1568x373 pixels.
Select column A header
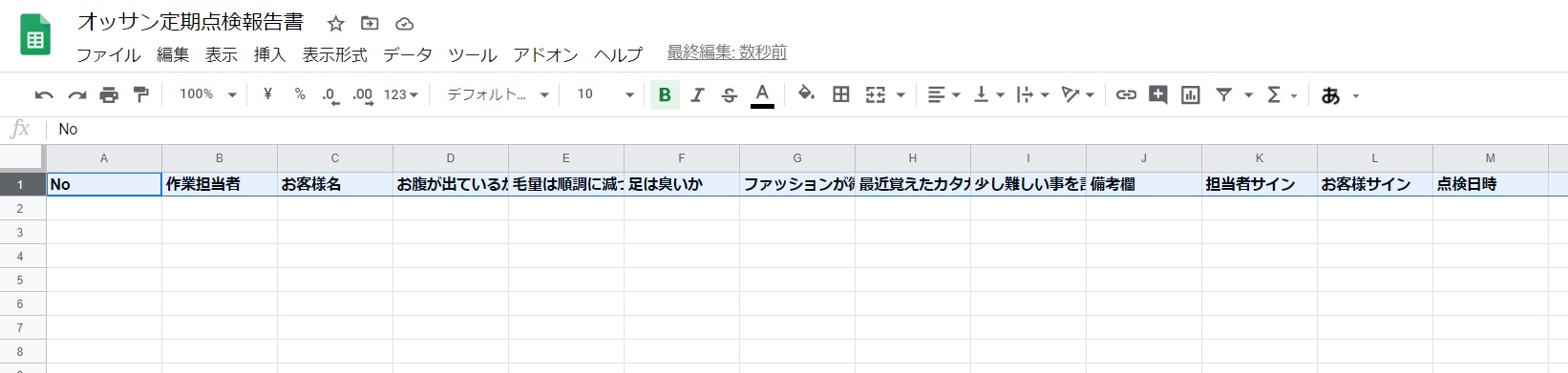[x=104, y=158]
